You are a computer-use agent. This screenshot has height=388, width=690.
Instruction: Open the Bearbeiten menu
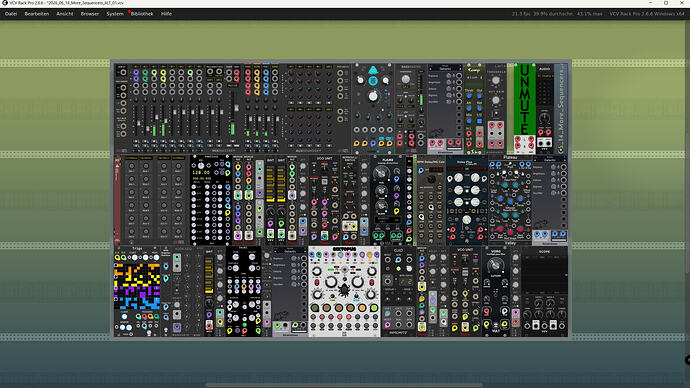37,14
